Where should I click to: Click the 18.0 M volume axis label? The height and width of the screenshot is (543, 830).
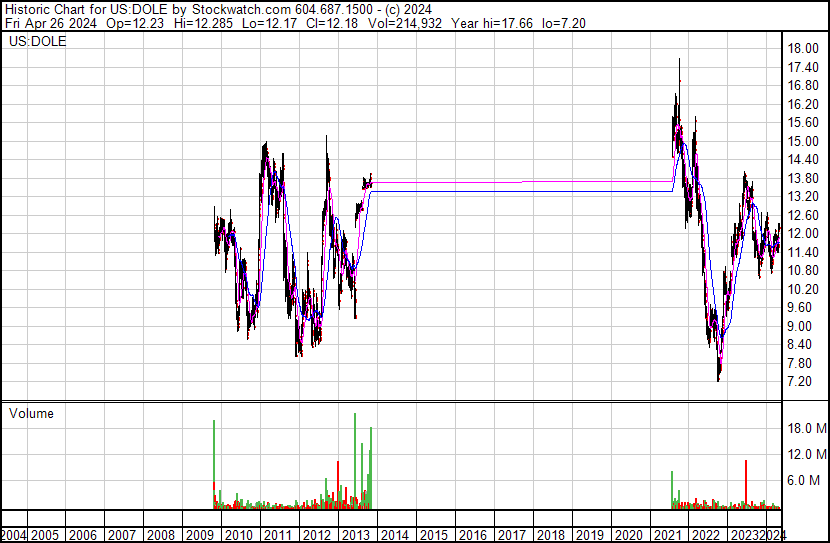click(806, 428)
